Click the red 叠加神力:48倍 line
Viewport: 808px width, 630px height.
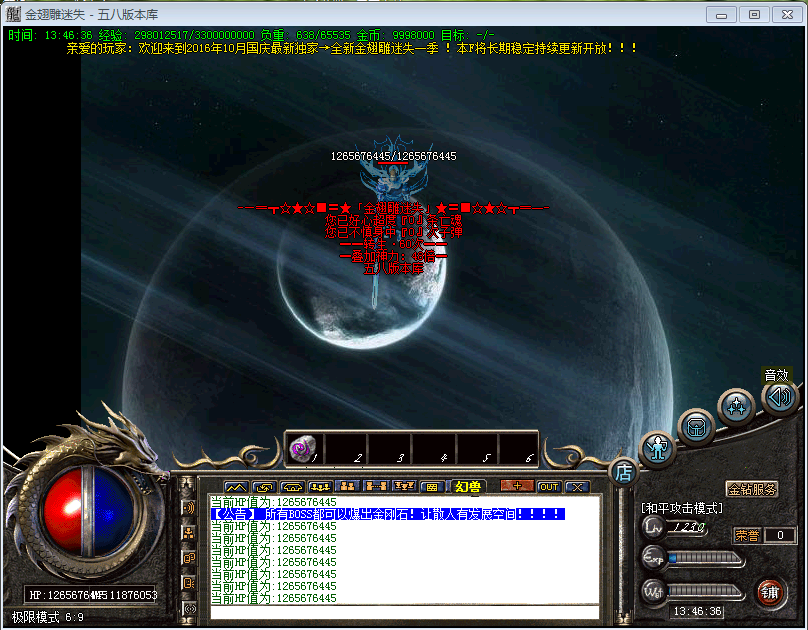point(393,256)
